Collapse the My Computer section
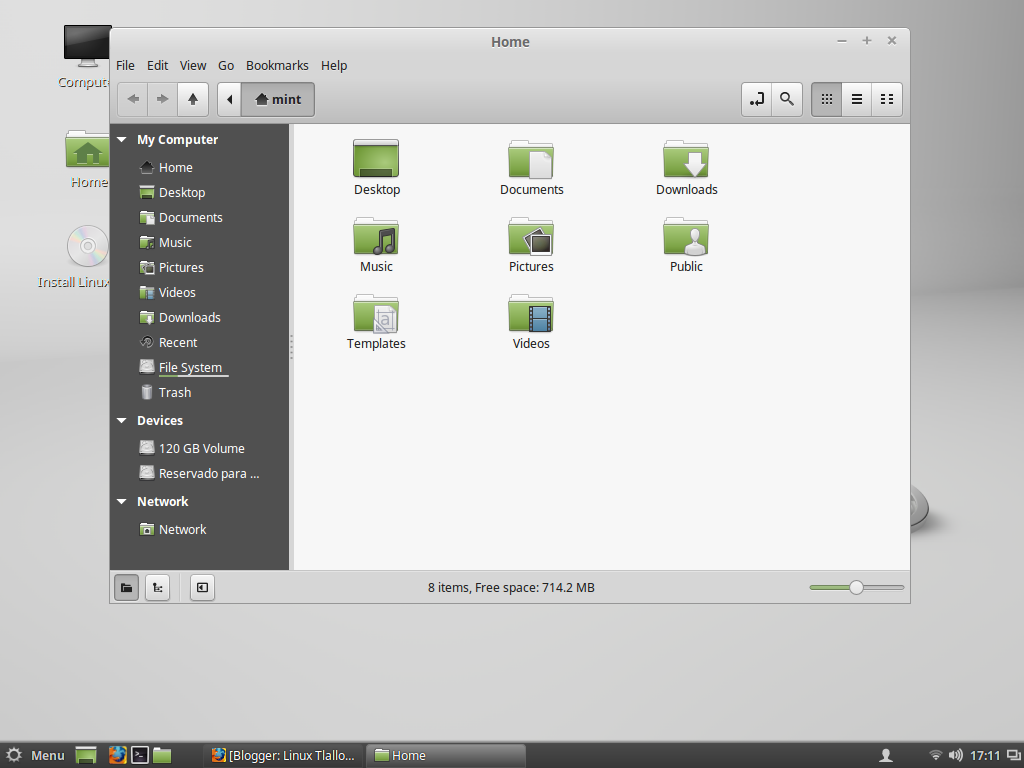 coord(121,139)
